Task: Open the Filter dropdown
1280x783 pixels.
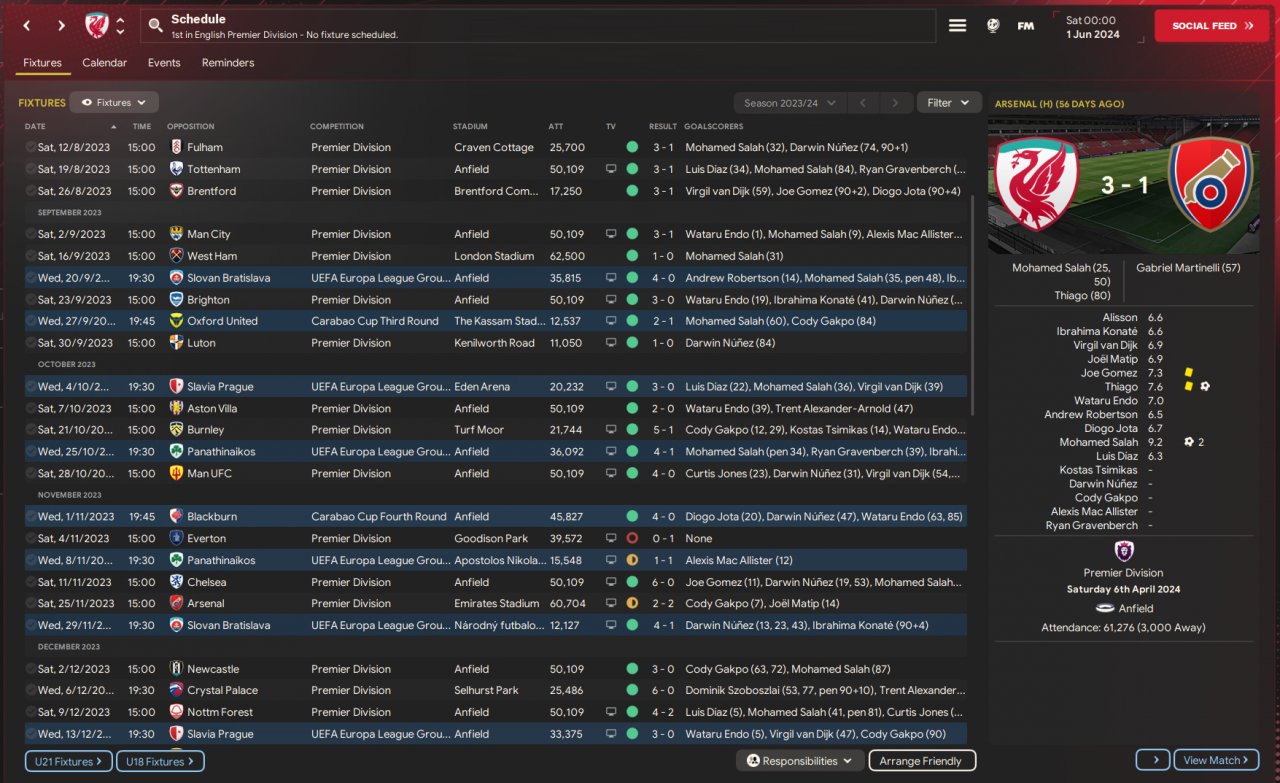Action: coord(948,103)
